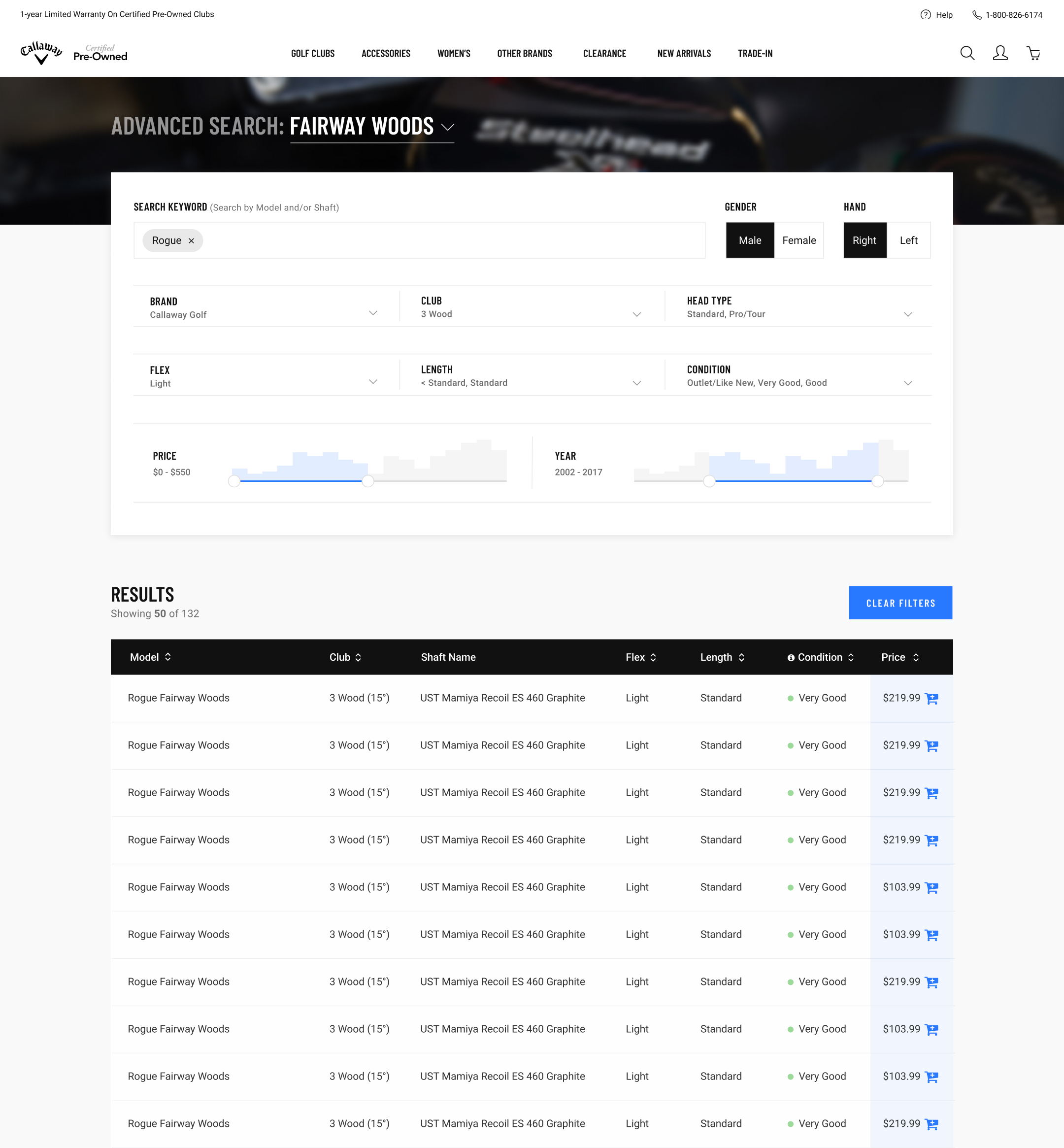Screen dimensions: 1064x1148
Task: Add first $103.99 Rogue wood to cart
Action: tap(931, 888)
